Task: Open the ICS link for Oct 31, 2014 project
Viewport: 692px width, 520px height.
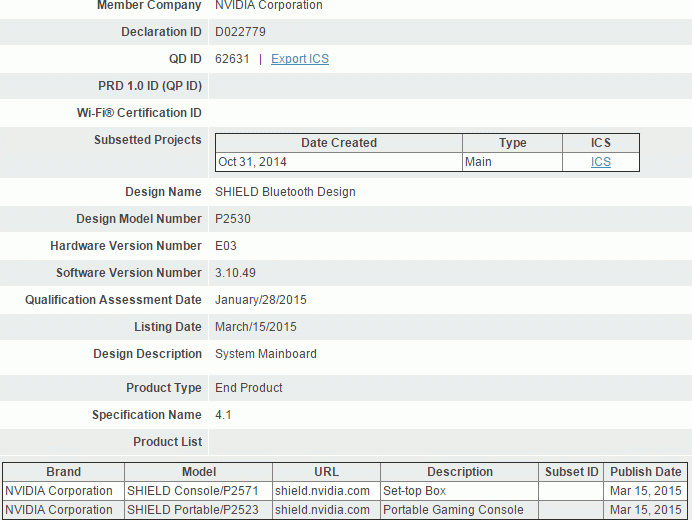Action: click(600, 162)
